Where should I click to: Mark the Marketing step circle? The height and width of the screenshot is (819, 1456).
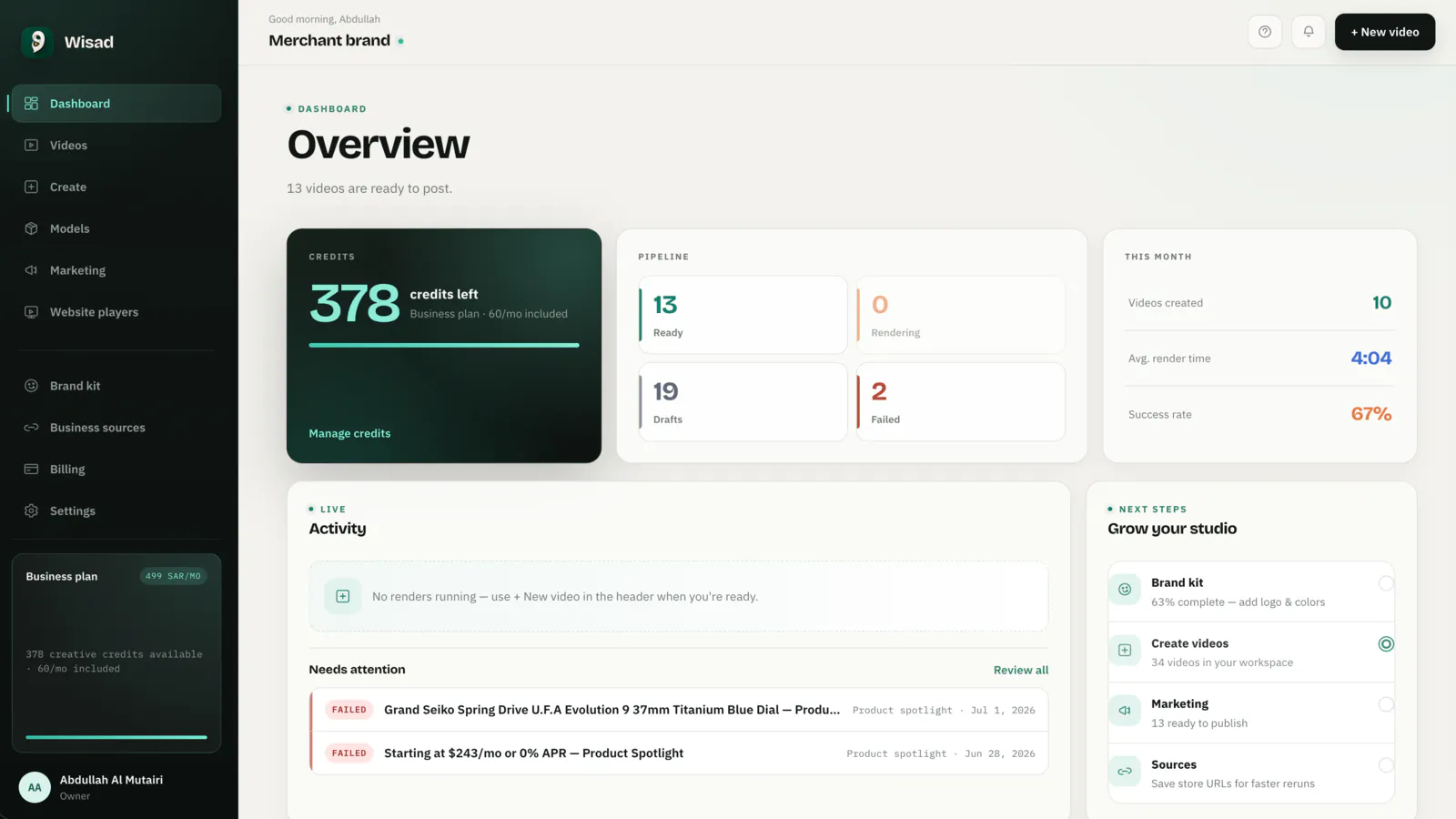pos(1386,704)
